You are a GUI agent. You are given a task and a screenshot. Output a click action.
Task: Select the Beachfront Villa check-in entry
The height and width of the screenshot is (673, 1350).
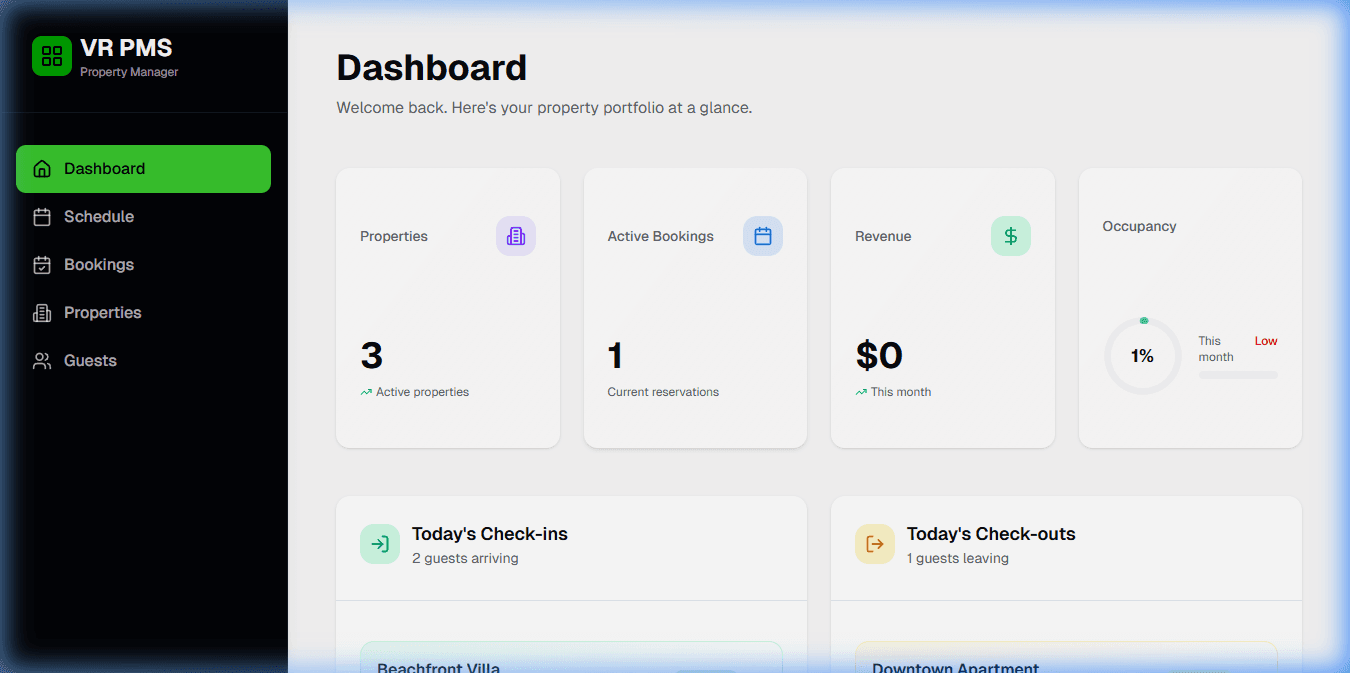click(x=438, y=664)
